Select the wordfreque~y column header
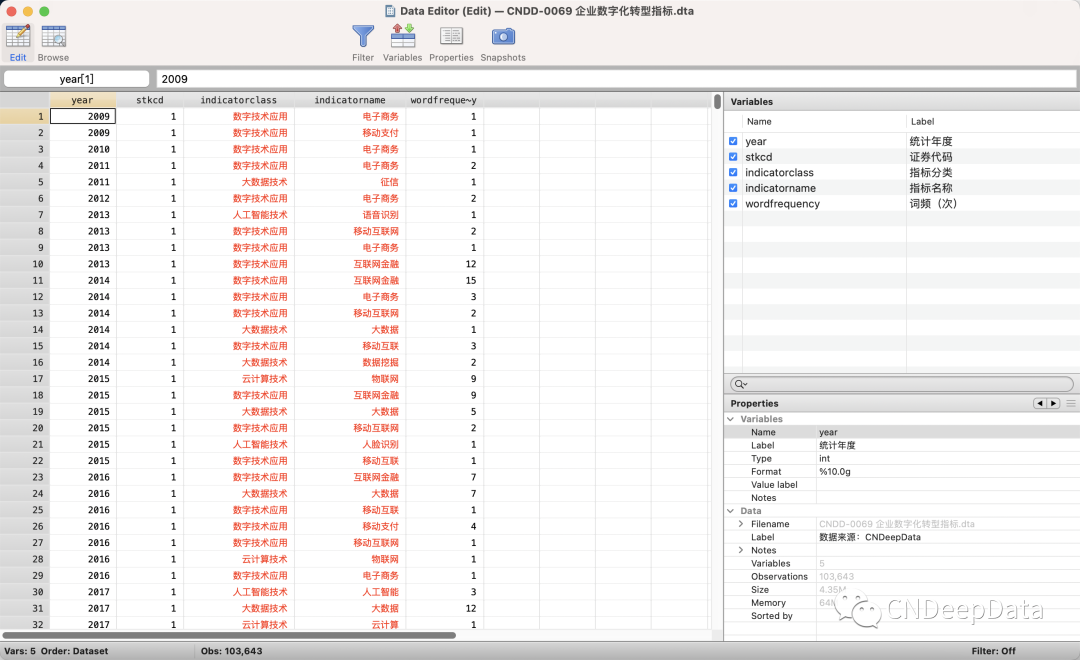The width and height of the screenshot is (1080, 660). (444, 100)
